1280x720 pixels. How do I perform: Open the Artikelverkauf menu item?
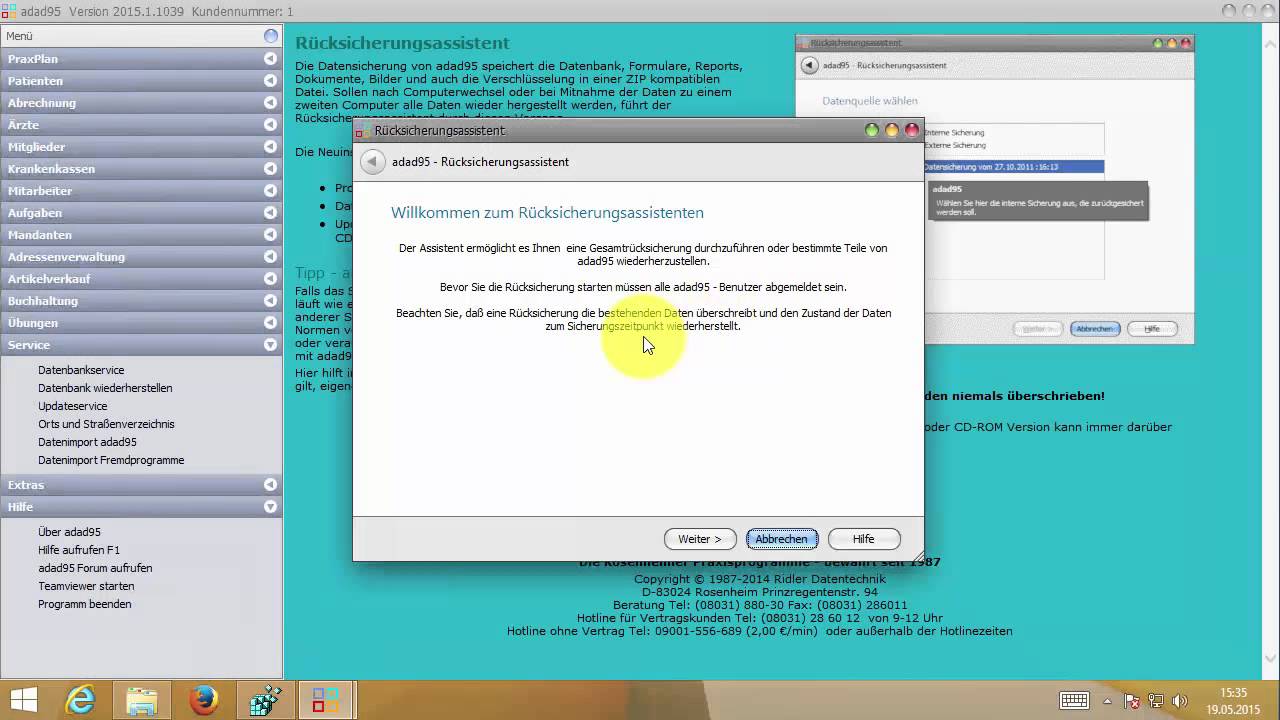[141, 279]
